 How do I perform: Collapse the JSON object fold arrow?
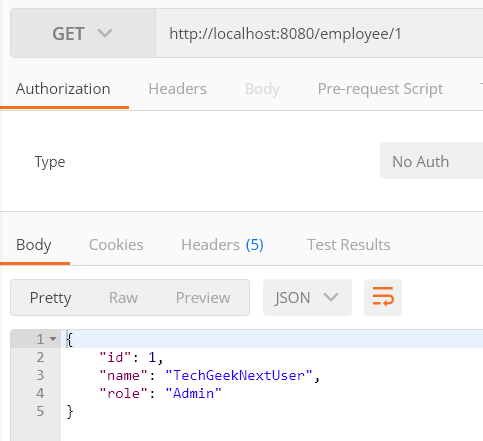click(x=53, y=339)
